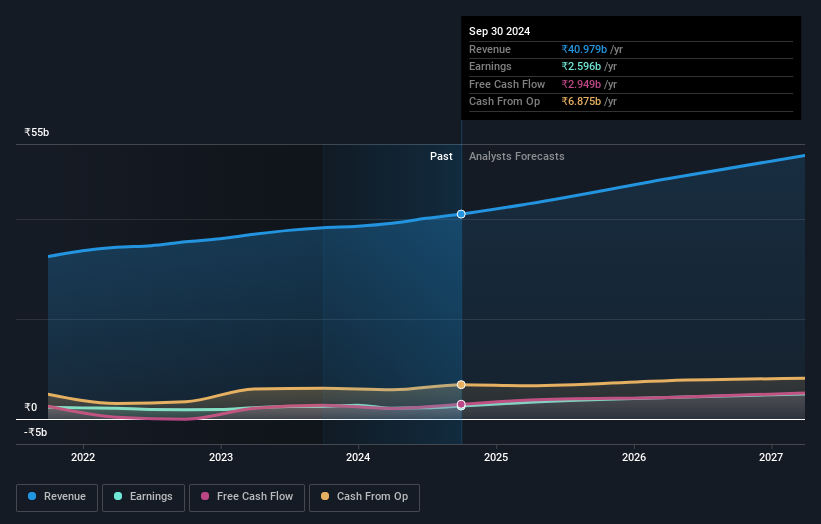The width and height of the screenshot is (821, 524).
Task: Click the blue Revenue data point marker
Action: (x=461, y=214)
